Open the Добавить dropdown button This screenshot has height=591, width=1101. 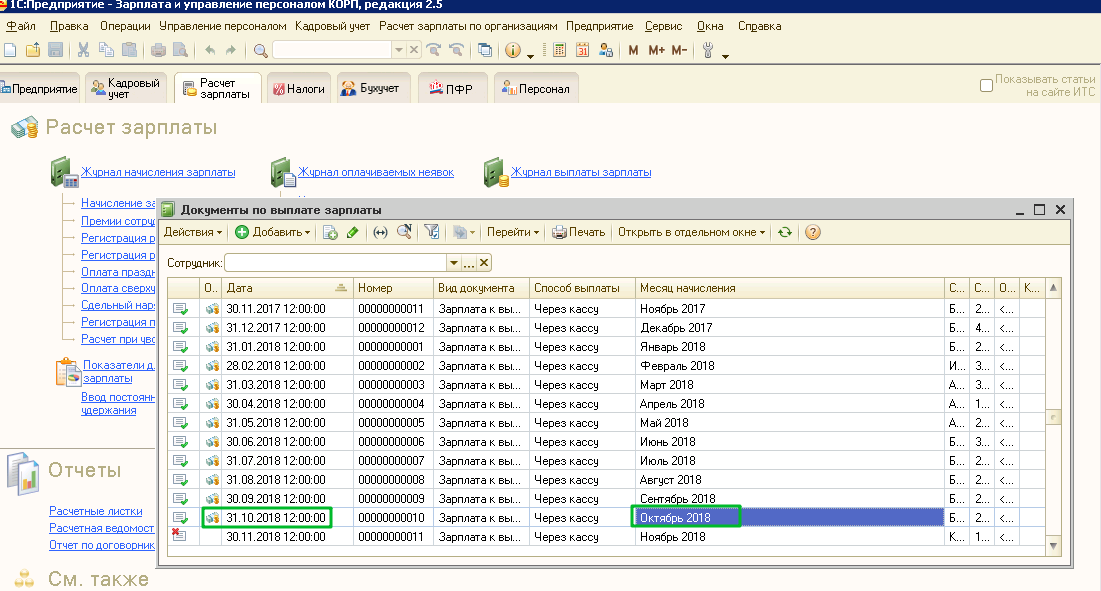(272, 232)
